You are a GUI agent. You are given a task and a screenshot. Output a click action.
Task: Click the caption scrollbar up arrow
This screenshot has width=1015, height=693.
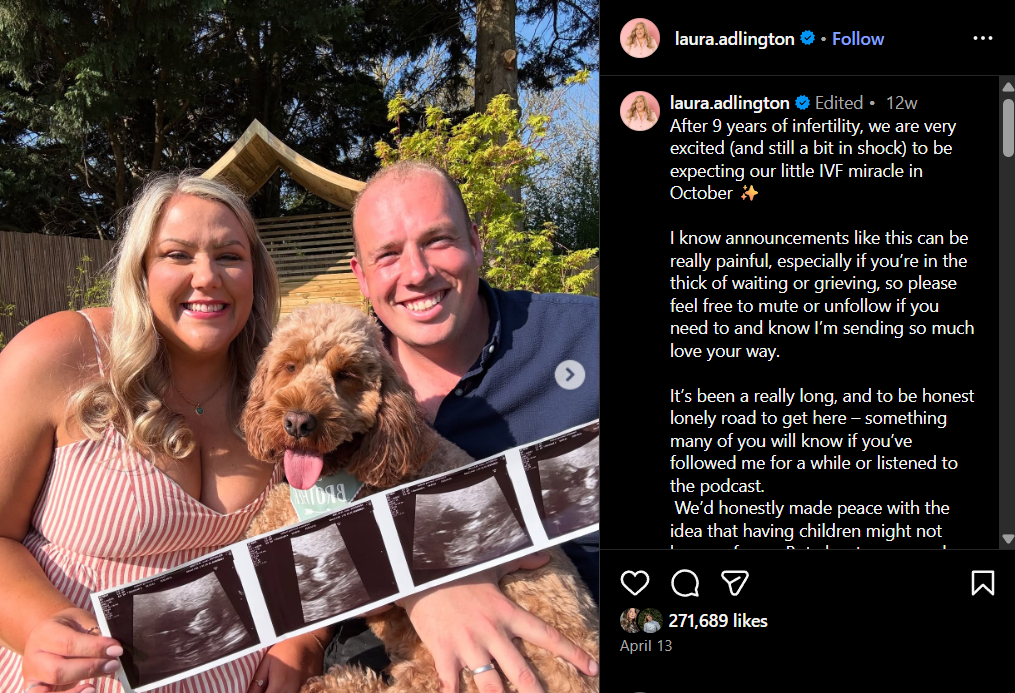[1008, 87]
